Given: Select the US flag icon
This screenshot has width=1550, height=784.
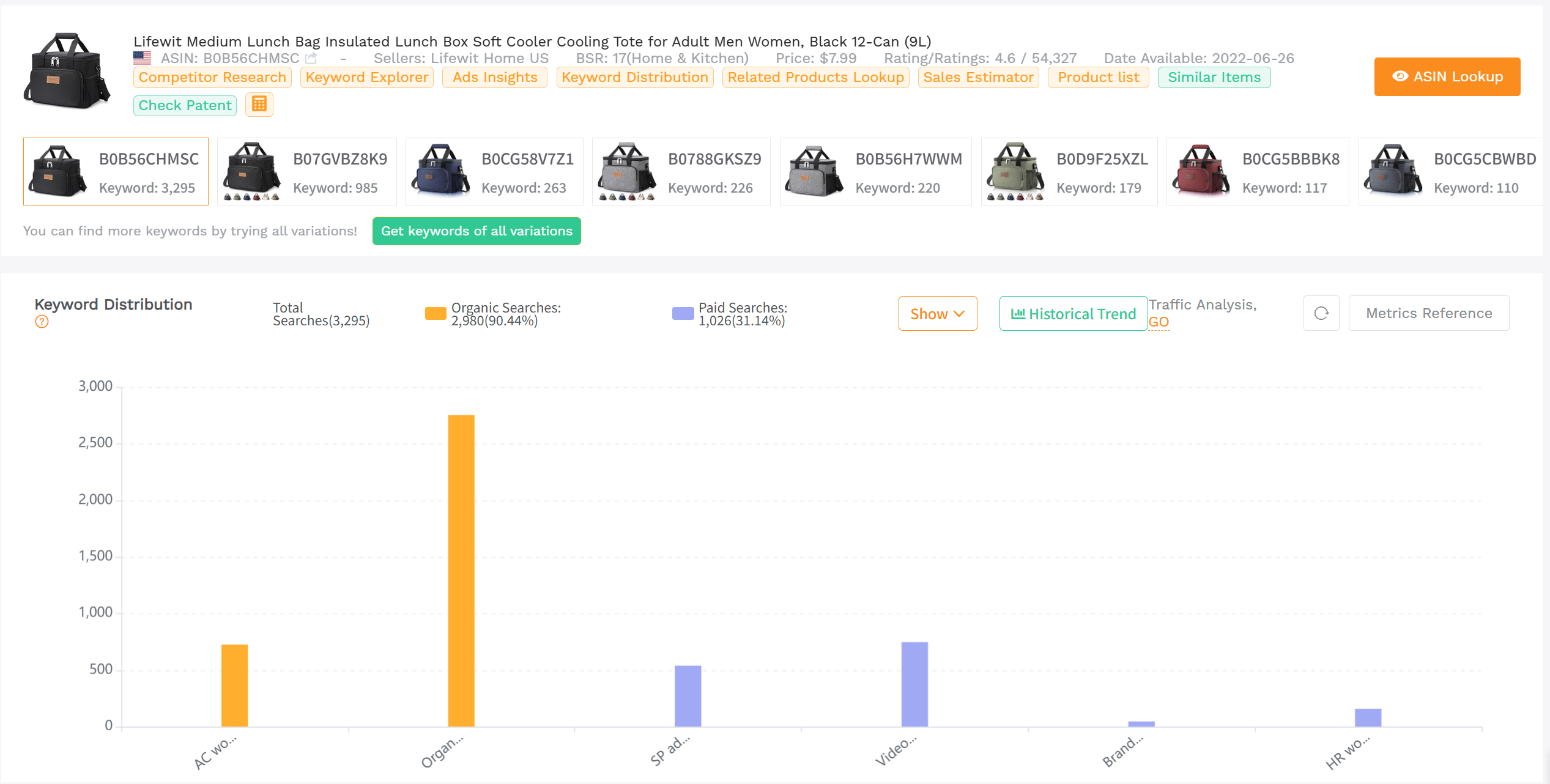Looking at the screenshot, I should tap(142, 57).
